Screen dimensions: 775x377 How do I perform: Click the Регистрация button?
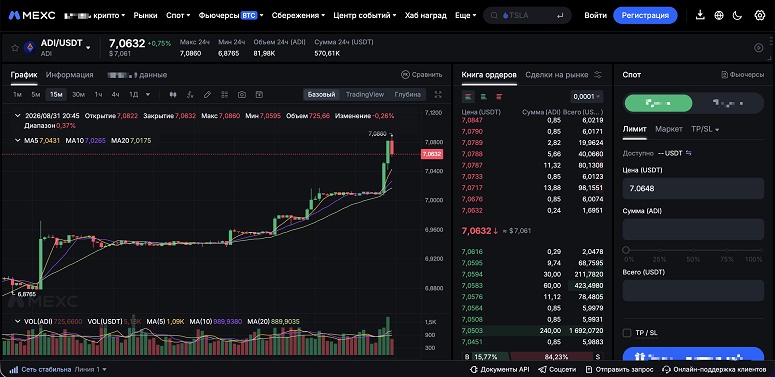645,15
